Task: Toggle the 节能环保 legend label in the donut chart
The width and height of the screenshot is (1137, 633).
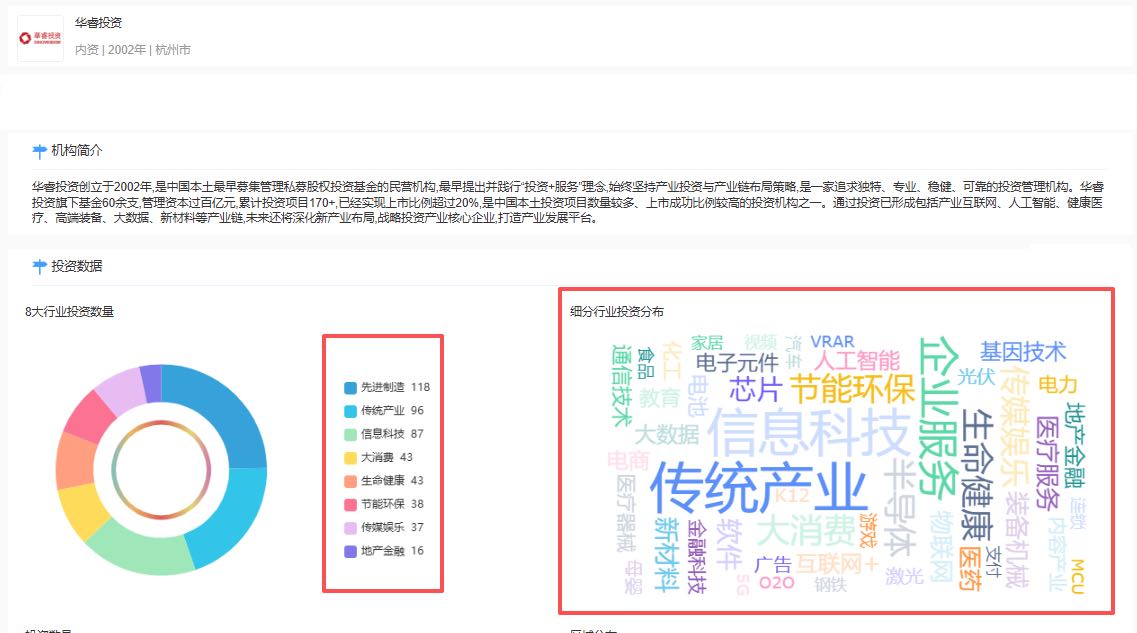Action: tap(382, 505)
